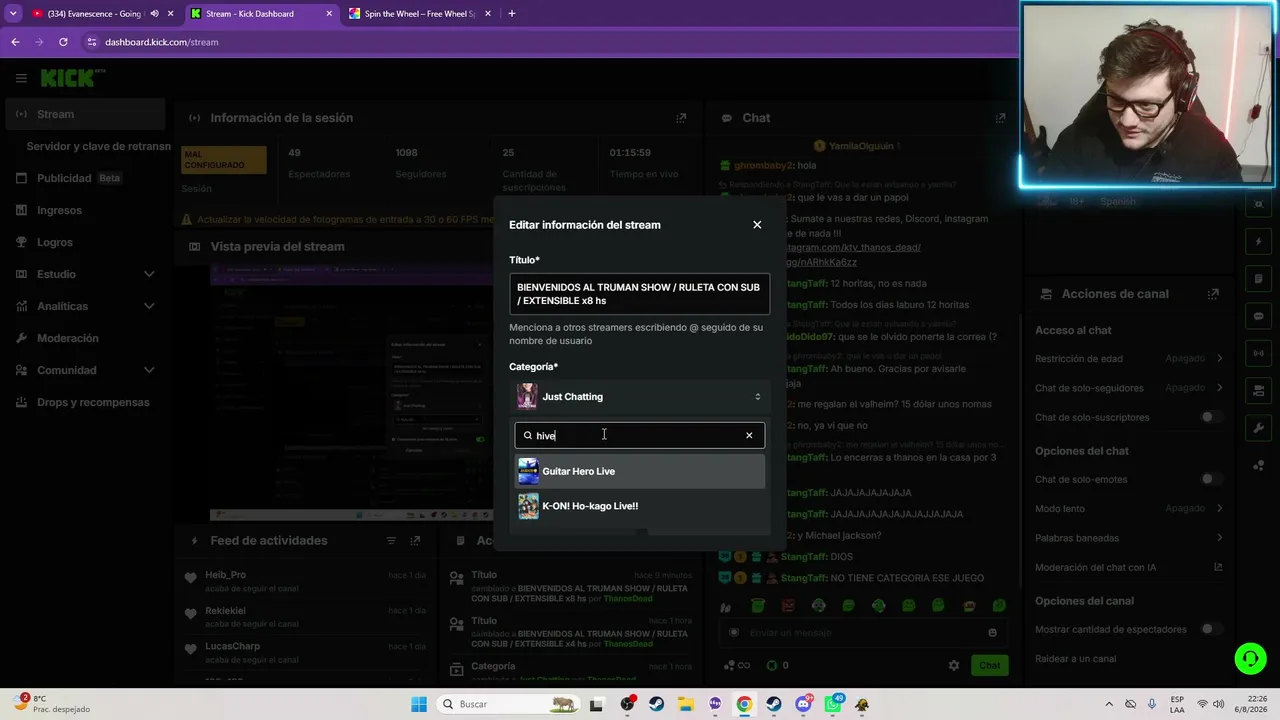1280x720 pixels.
Task: Open Moderación del chat con IA link
Action: [1218, 567]
